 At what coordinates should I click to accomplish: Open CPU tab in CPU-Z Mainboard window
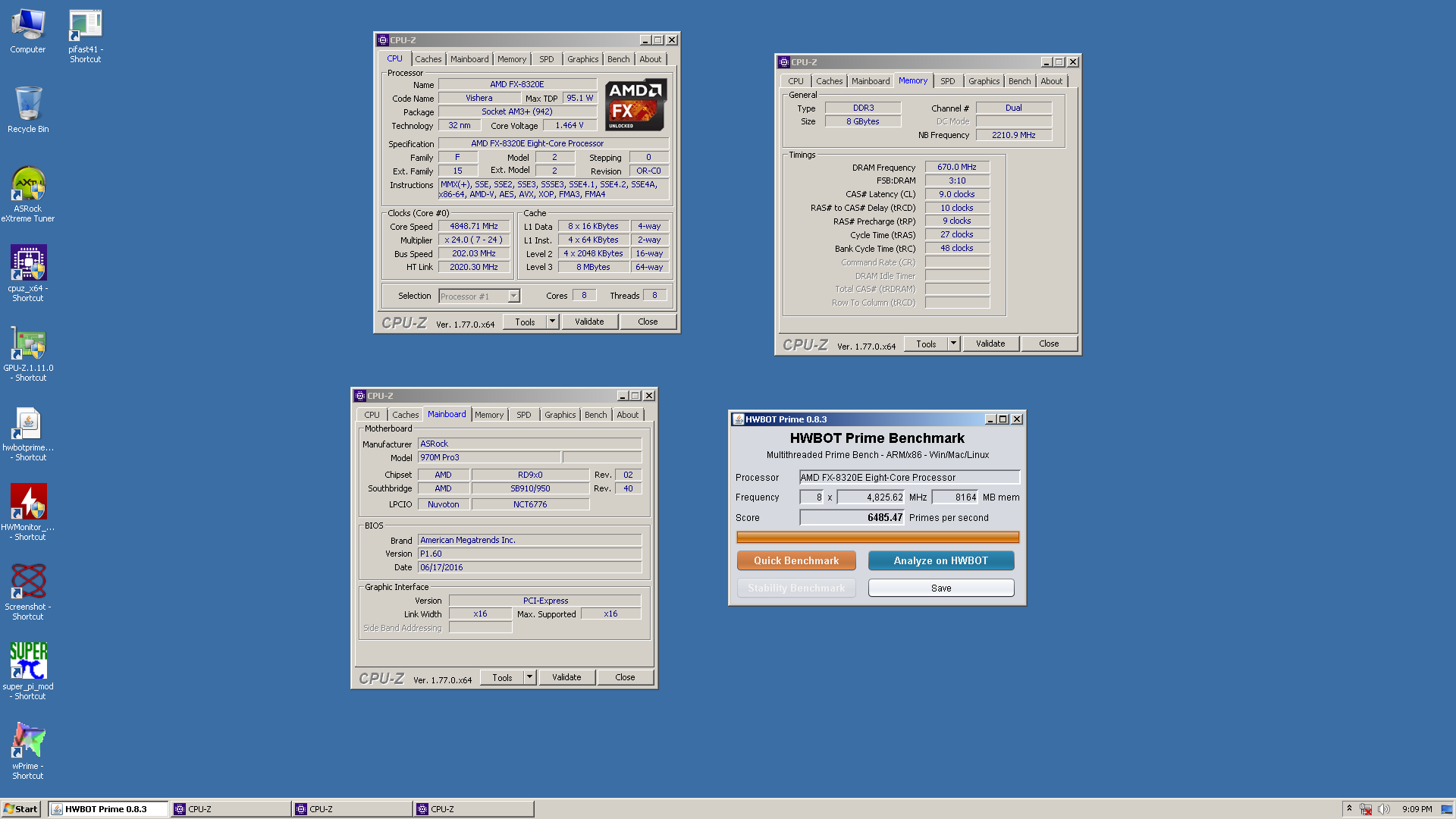pyautogui.click(x=372, y=415)
